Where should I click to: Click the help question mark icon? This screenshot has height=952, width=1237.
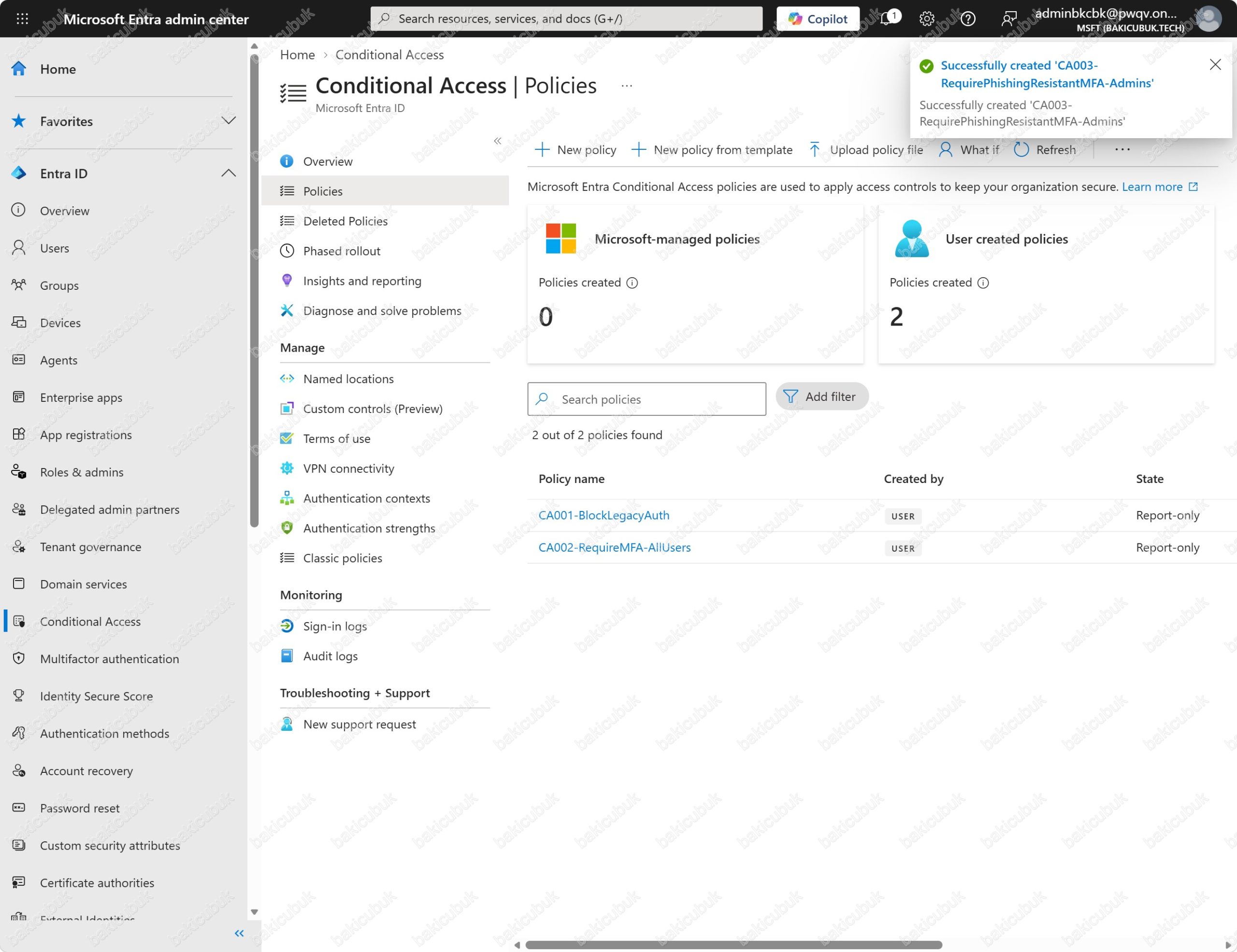click(x=968, y=19)
